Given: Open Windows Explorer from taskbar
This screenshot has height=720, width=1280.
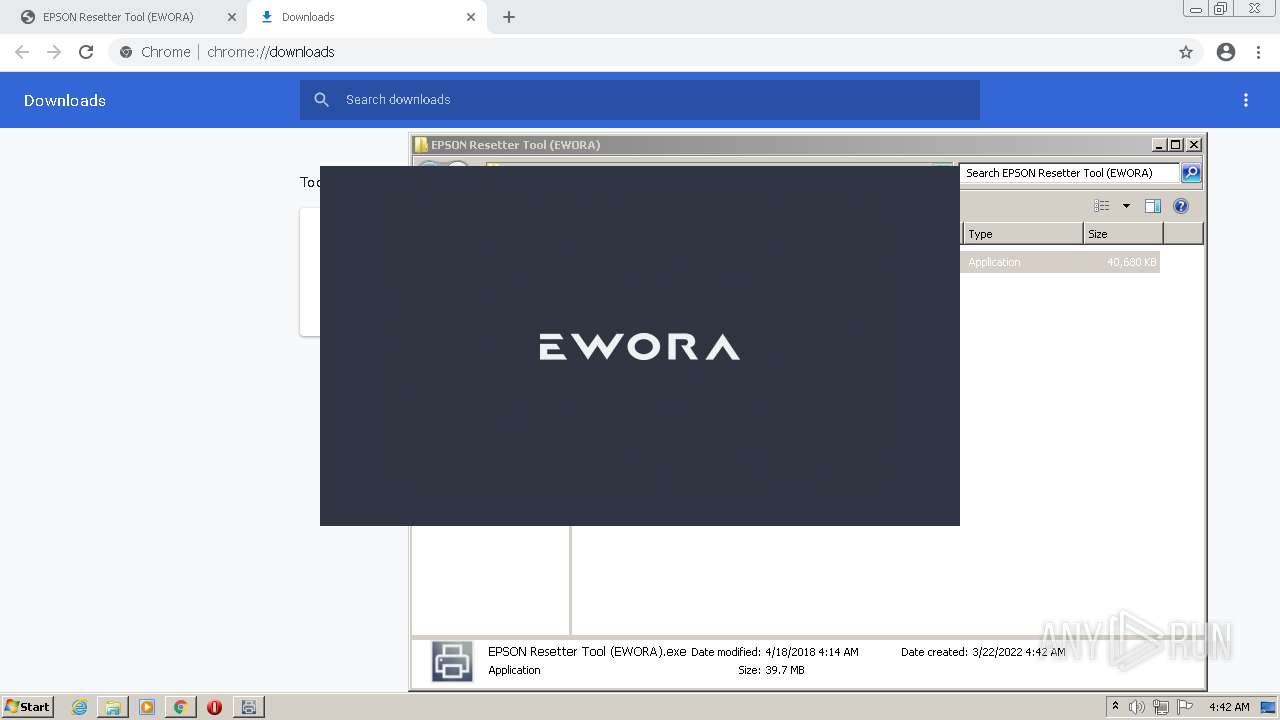Looking at the screenshot, I should pos(113,707).
